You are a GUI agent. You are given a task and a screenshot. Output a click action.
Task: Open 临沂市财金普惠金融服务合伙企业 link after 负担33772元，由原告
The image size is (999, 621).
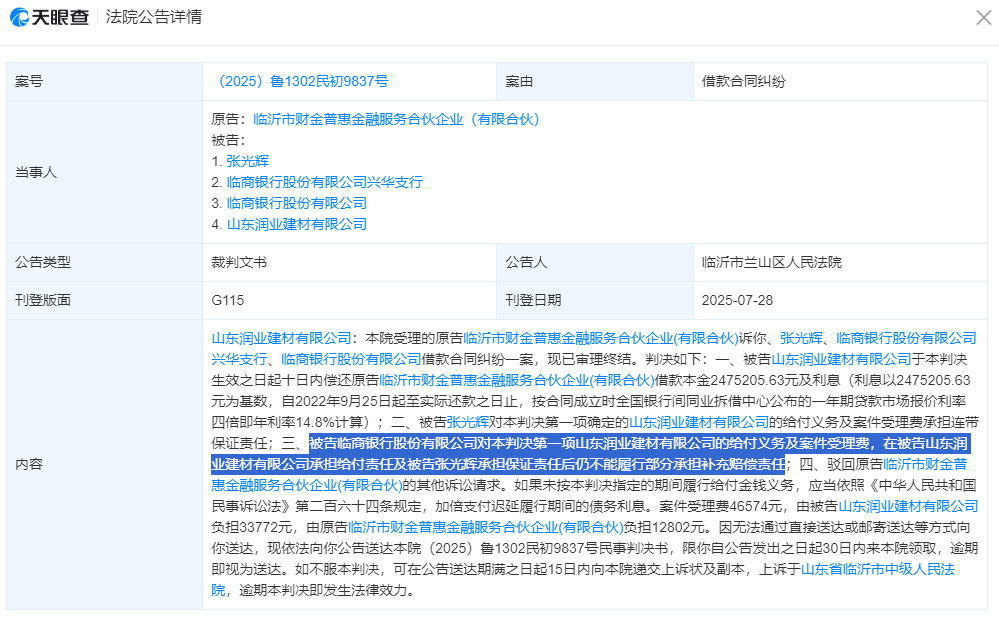coord(485,527)
